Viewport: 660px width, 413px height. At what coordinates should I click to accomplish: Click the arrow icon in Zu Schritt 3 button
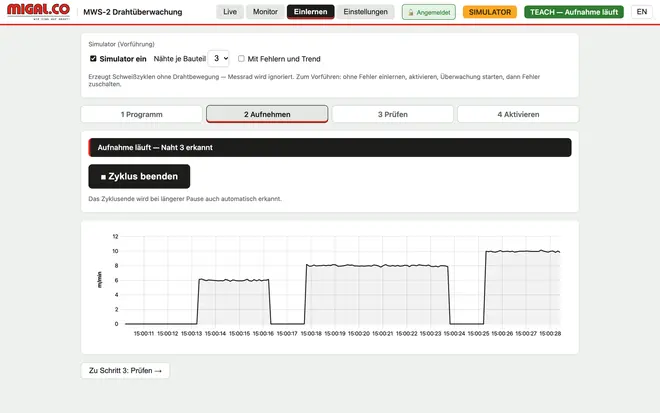(x=158, y=371)
